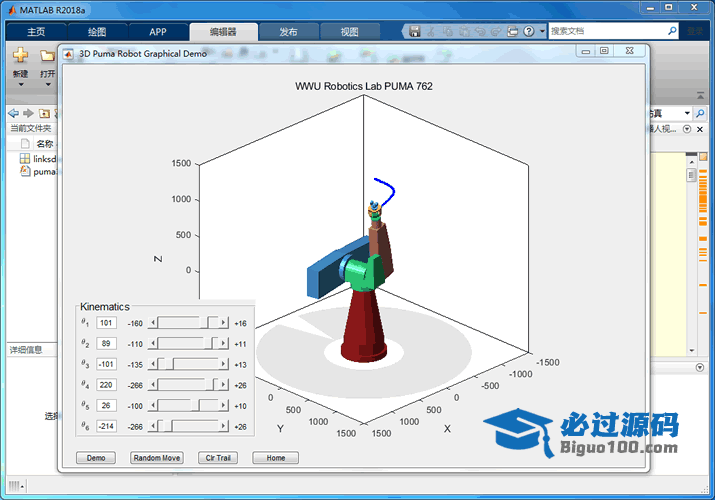Click the up-one-folder icon in the path bar
The image size is (715, 500).
(44, 113)
